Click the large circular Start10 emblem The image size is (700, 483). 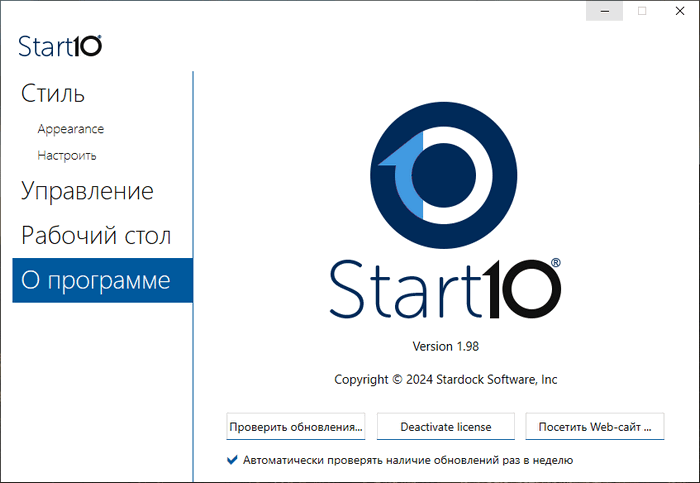pyautogui.click(x=443, y=175)
